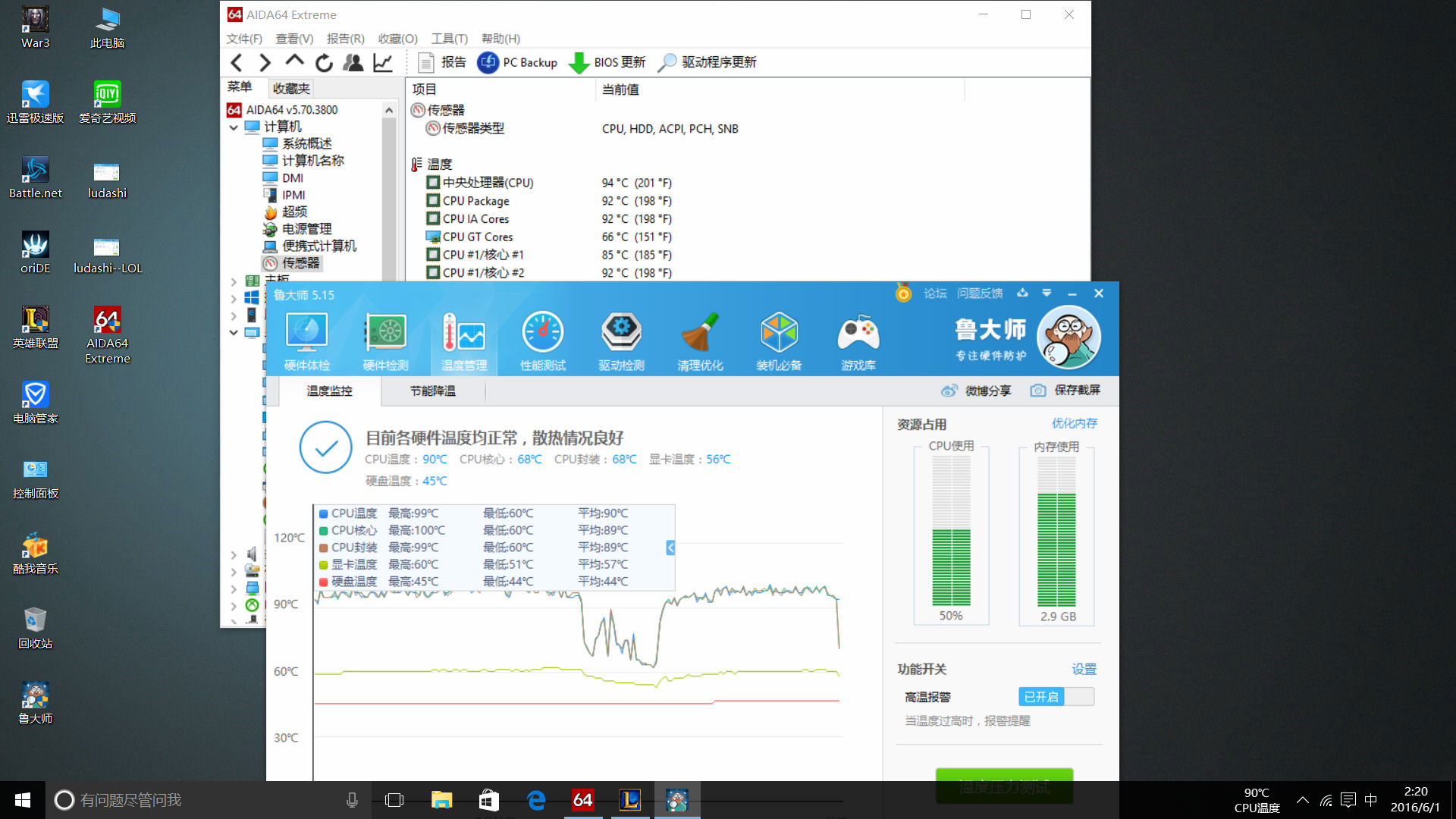Click the Ludashi mascot avatar
The width and height of the screenshot is (1456, 819).
[1069, 337]
